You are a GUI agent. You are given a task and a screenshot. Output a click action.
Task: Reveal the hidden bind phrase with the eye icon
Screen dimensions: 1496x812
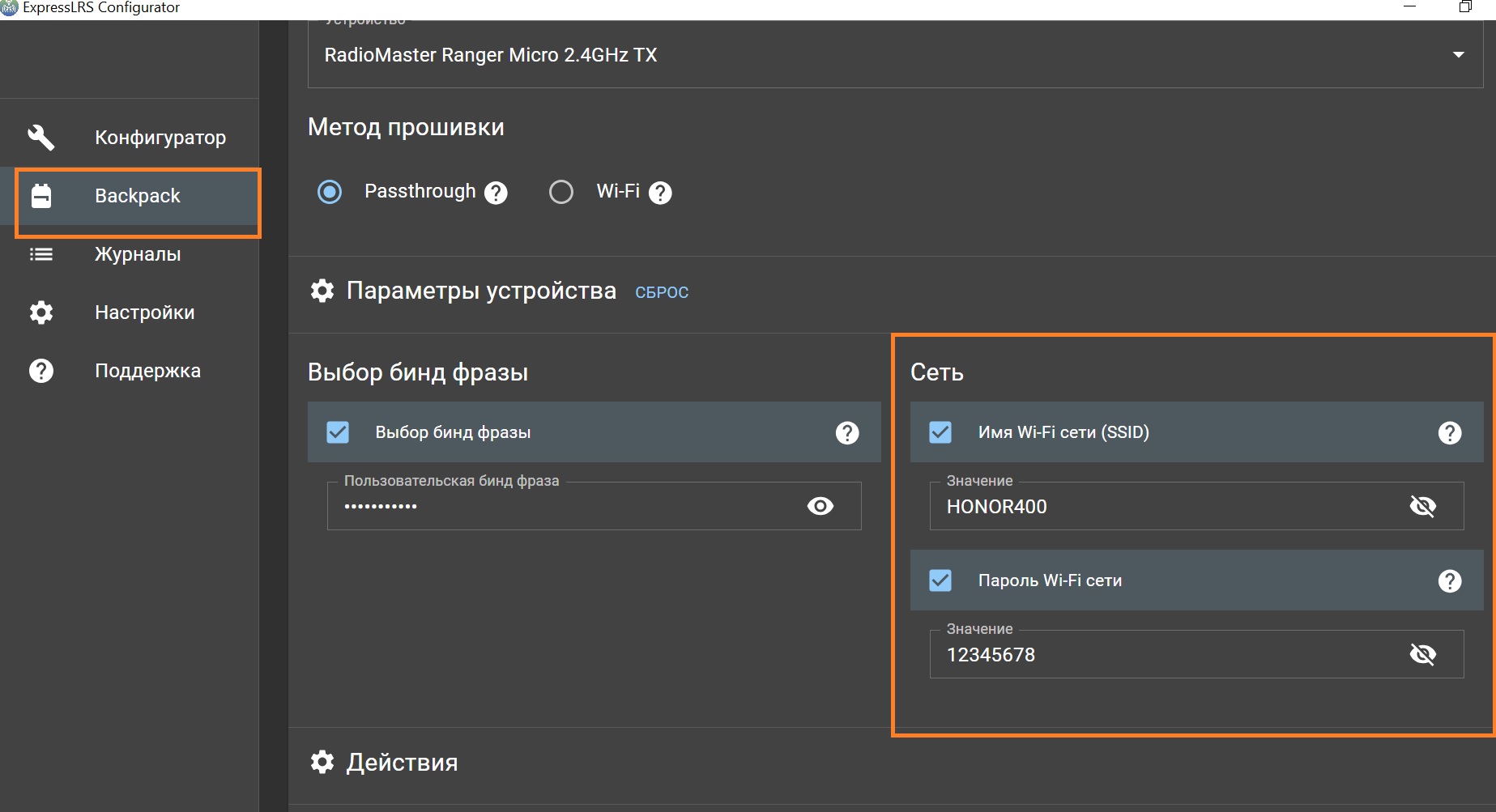click(820, 505)
